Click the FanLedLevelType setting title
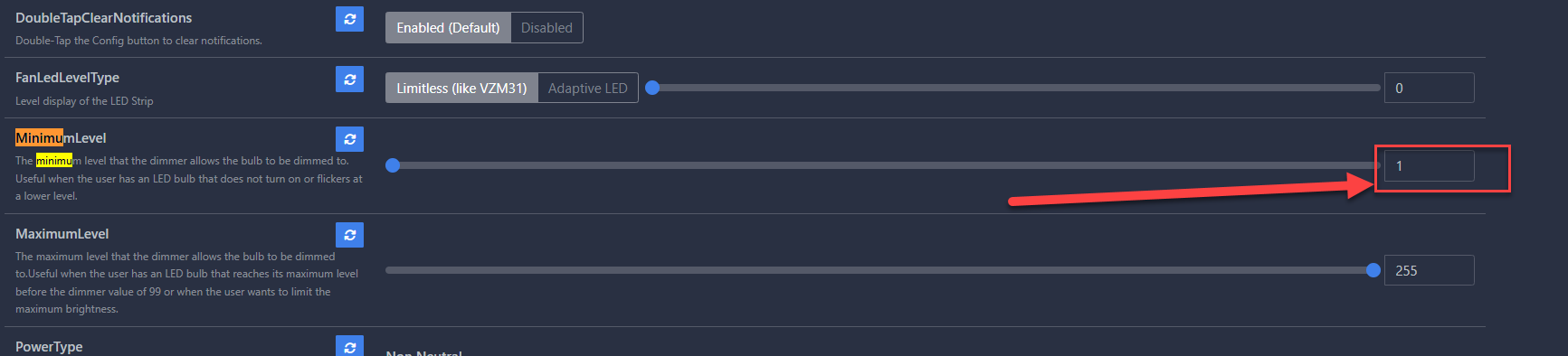 [x=67, y=78]
